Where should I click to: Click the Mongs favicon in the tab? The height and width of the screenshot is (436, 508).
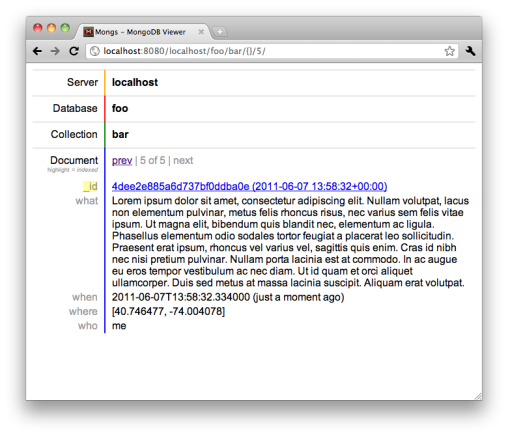(x=88, y=32)
